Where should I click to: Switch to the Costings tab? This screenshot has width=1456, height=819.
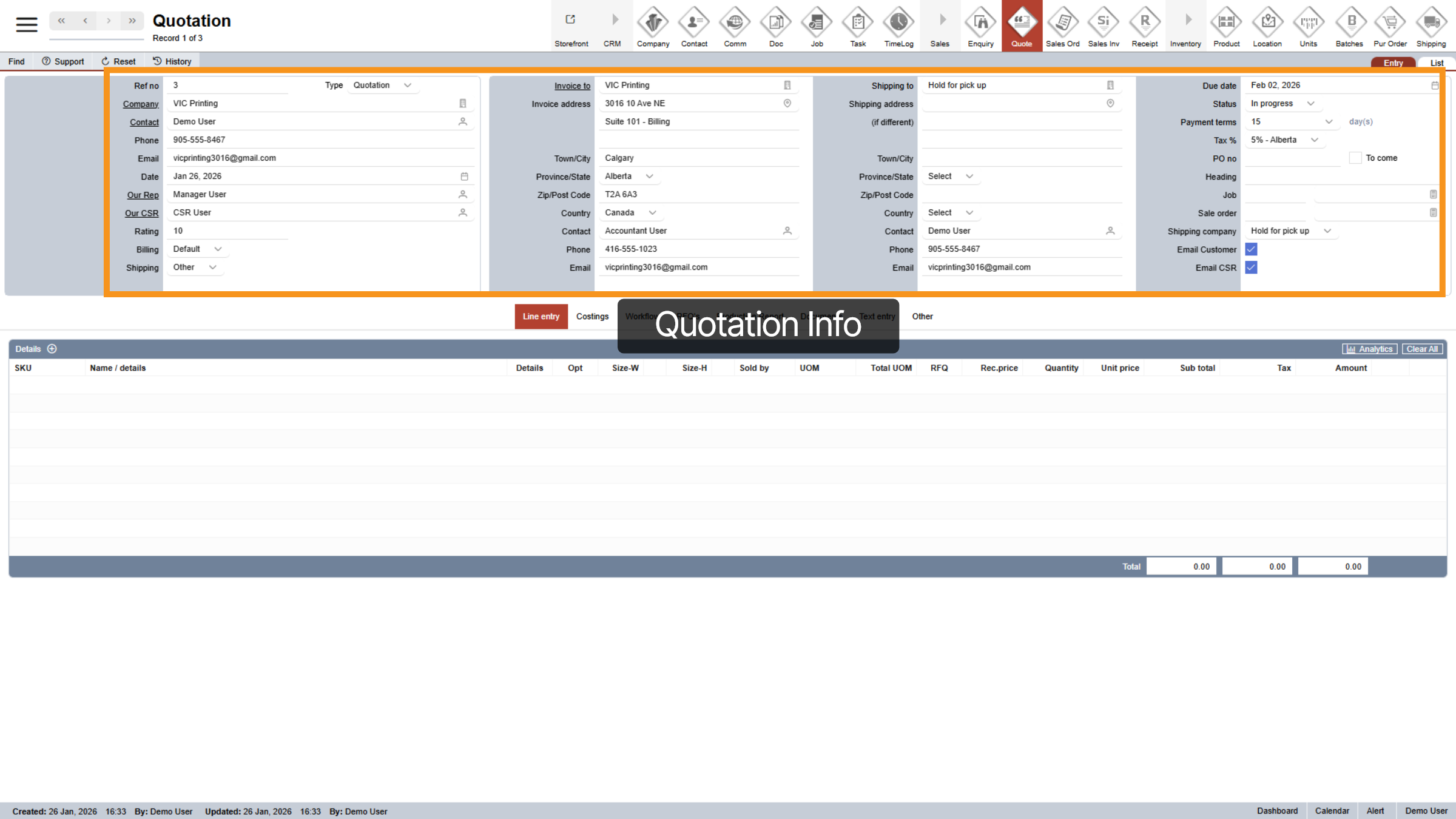point(592,317)
